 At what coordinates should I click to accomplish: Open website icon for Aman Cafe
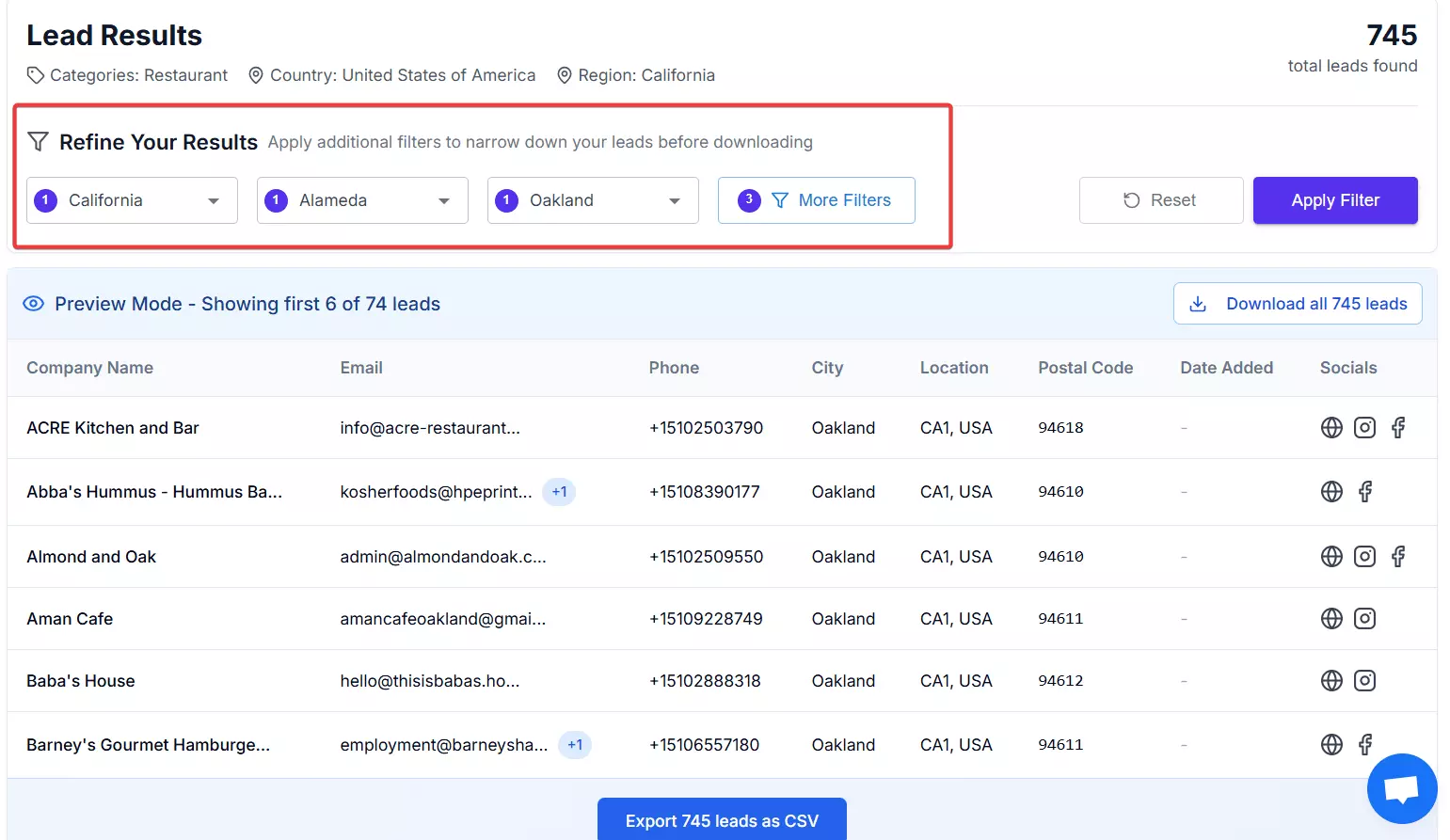1331,619
